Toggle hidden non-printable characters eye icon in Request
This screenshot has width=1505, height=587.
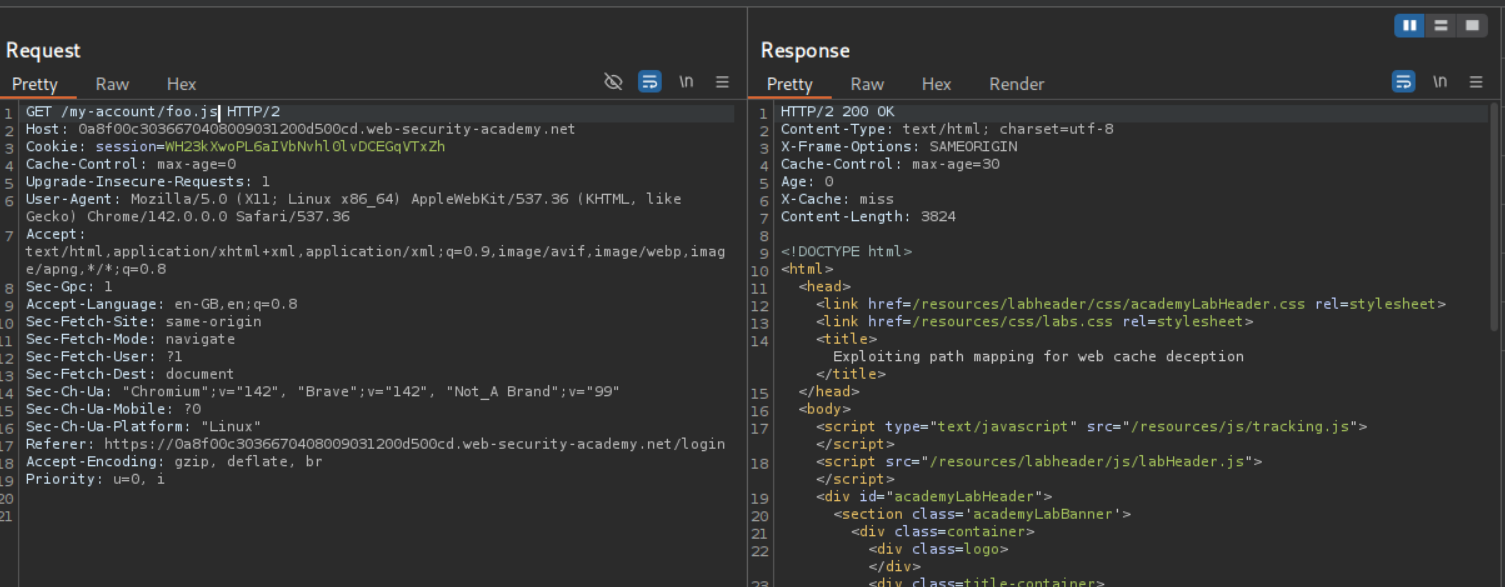point(614,82)
